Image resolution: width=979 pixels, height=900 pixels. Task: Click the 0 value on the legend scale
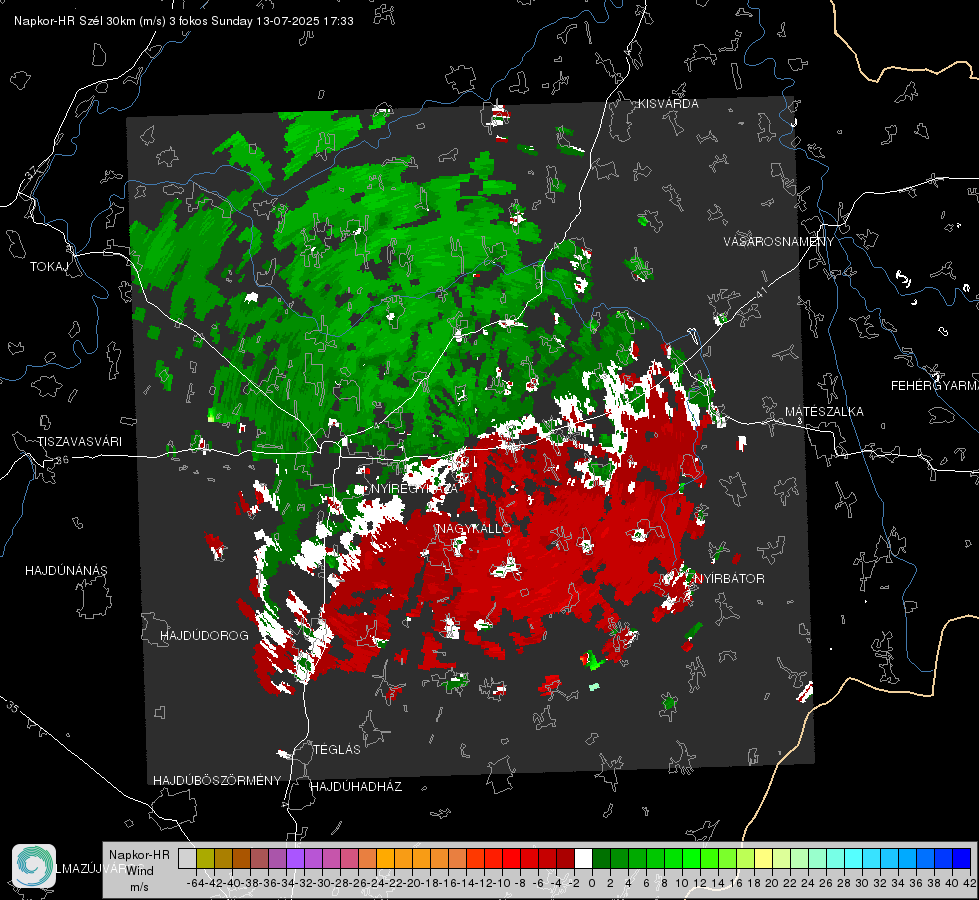592,883
